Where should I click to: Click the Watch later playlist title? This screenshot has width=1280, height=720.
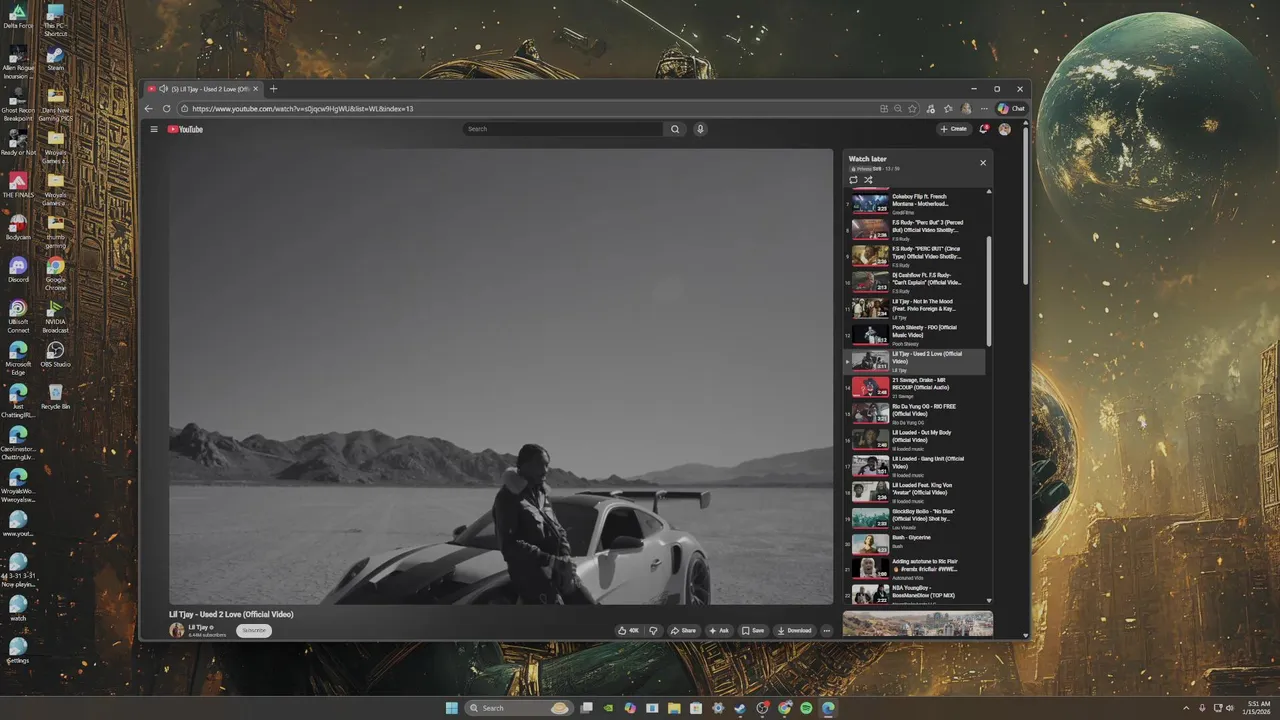[x=867, y=159]
